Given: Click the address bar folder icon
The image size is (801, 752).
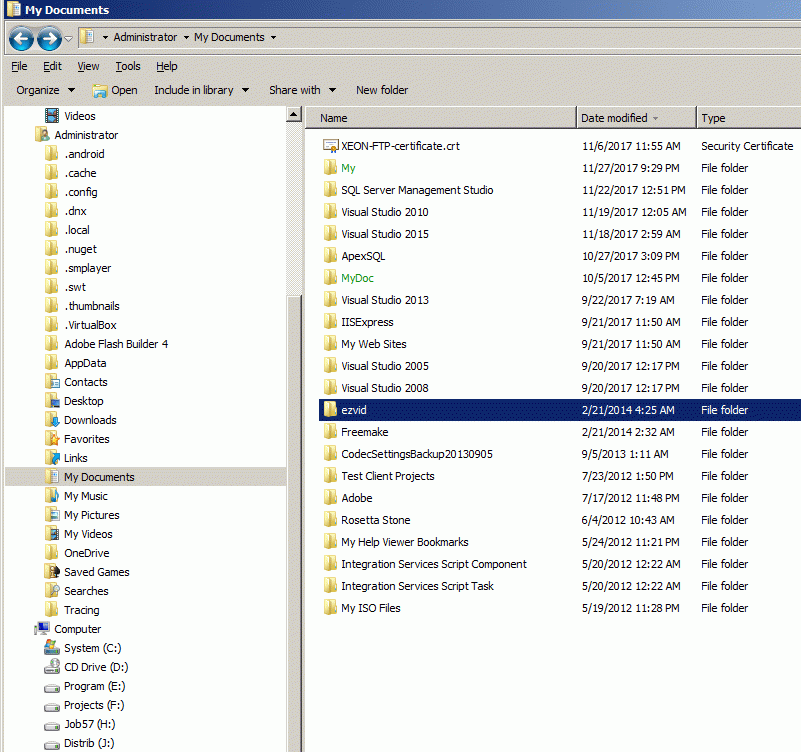Looking at the screenshot, I should [x=88, y=37].
